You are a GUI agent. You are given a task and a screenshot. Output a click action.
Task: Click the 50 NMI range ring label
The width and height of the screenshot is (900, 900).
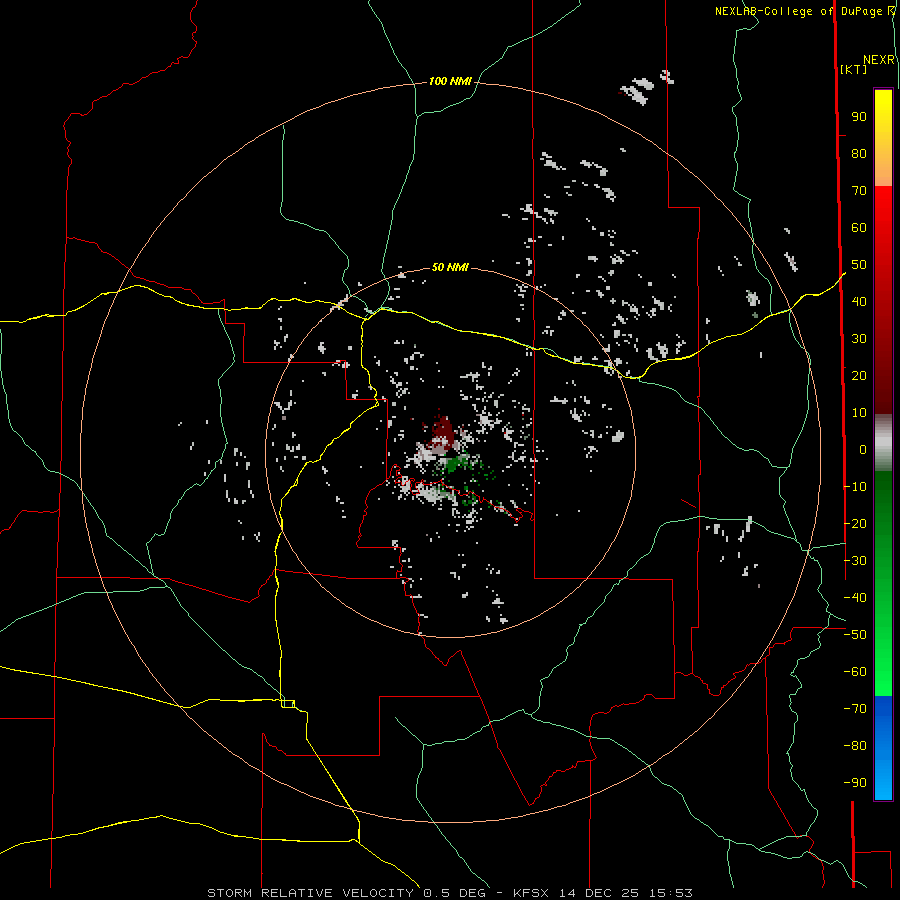tap(450, 267)
